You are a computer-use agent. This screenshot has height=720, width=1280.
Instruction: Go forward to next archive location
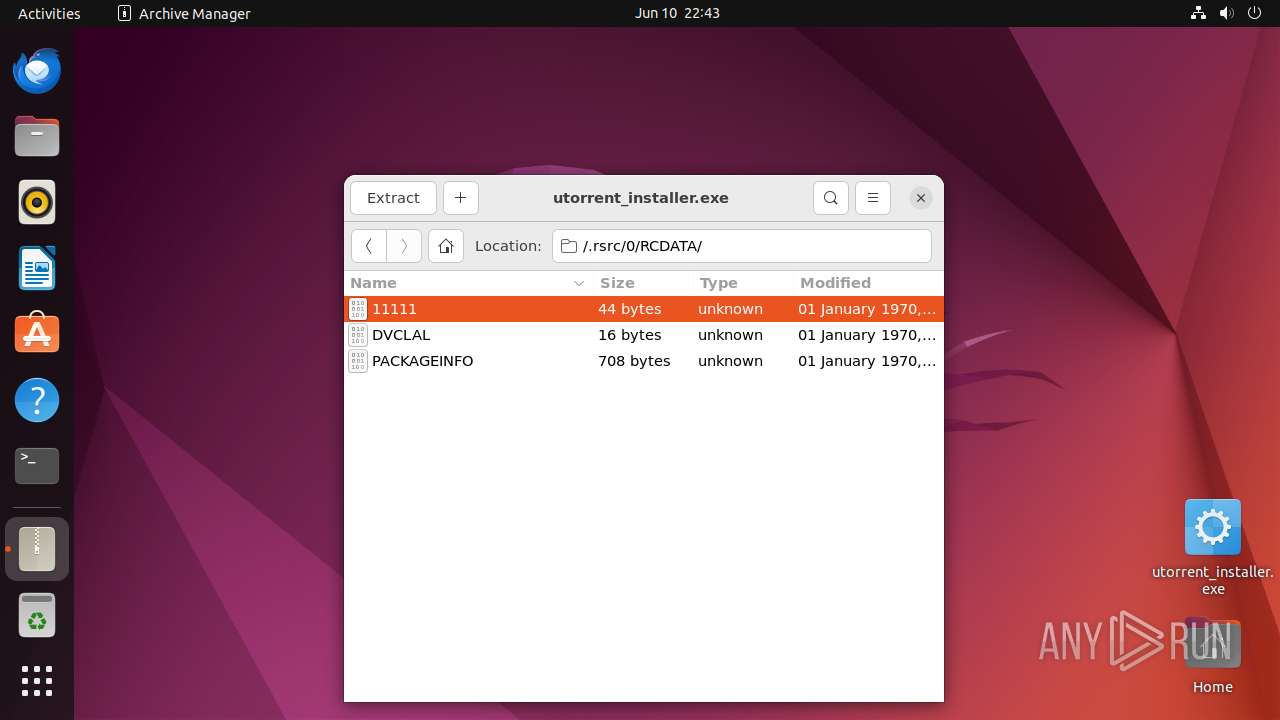click(x=404, y=246)
